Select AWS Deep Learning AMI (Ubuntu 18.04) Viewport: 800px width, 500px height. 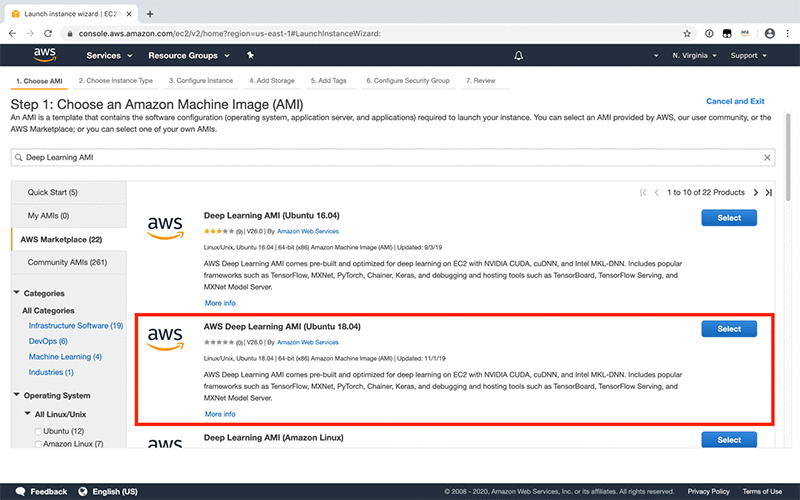pos(729,329)
